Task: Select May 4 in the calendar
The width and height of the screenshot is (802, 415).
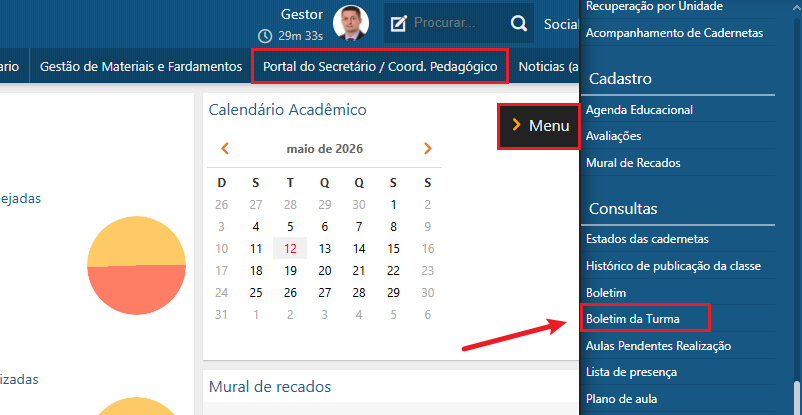Action: pos(256,227)
